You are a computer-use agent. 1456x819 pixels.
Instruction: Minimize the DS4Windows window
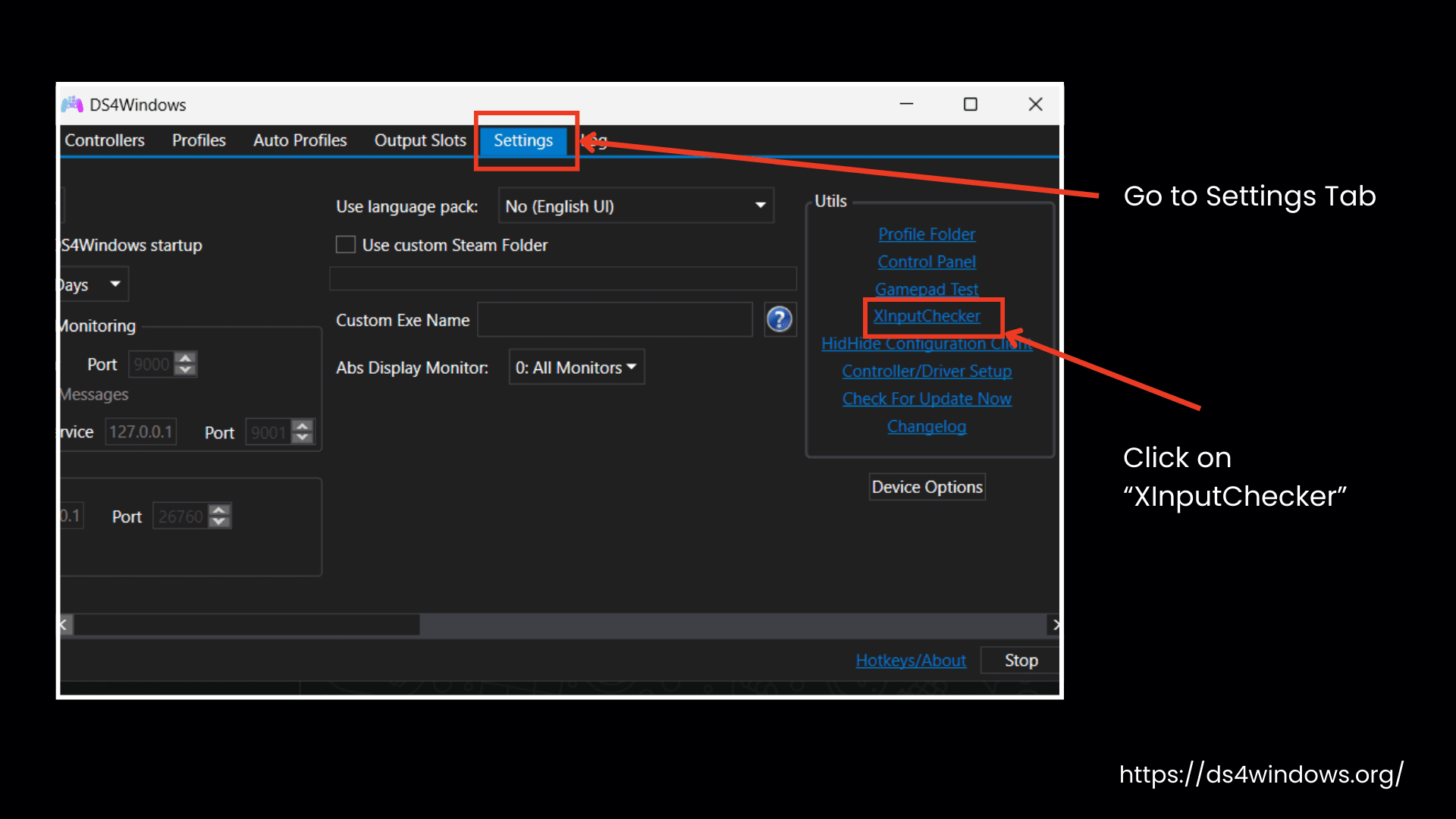[x=906, y=104]
